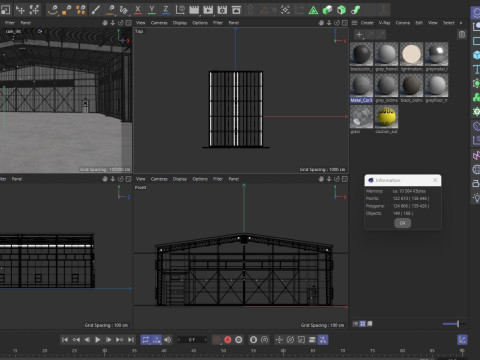Toggle X-axis lock
Image resolution: width=480 pixels, height=360 pixels.
[138, 10]
